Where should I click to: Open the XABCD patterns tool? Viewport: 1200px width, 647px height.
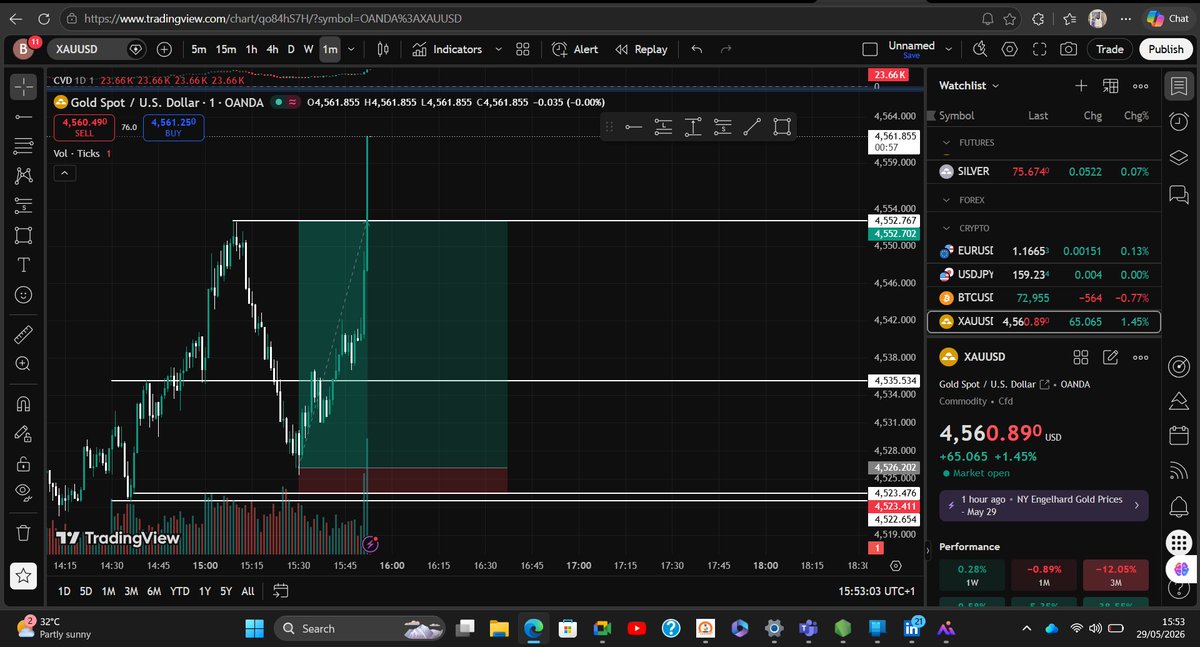[x=24, y=176]
